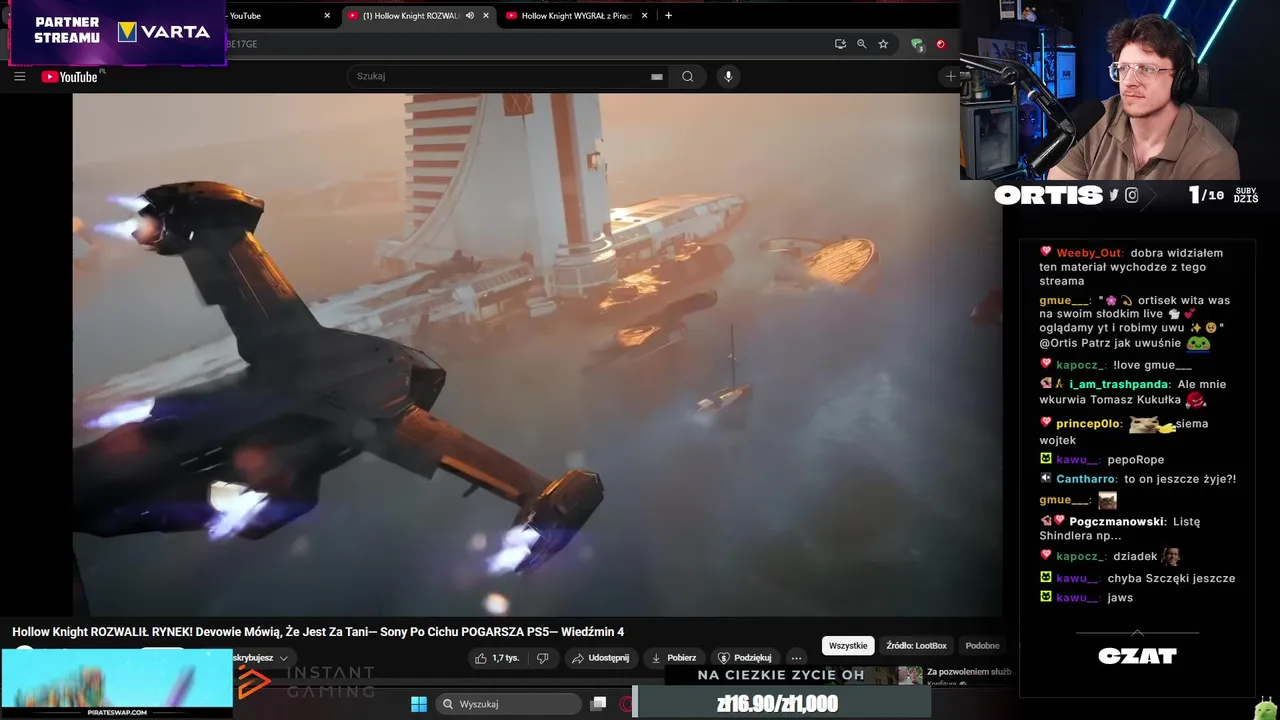Click the VARTA partner banner
Image resolution: width=1280 pixels, height=720 pixels.
click(x=118, y=32)
